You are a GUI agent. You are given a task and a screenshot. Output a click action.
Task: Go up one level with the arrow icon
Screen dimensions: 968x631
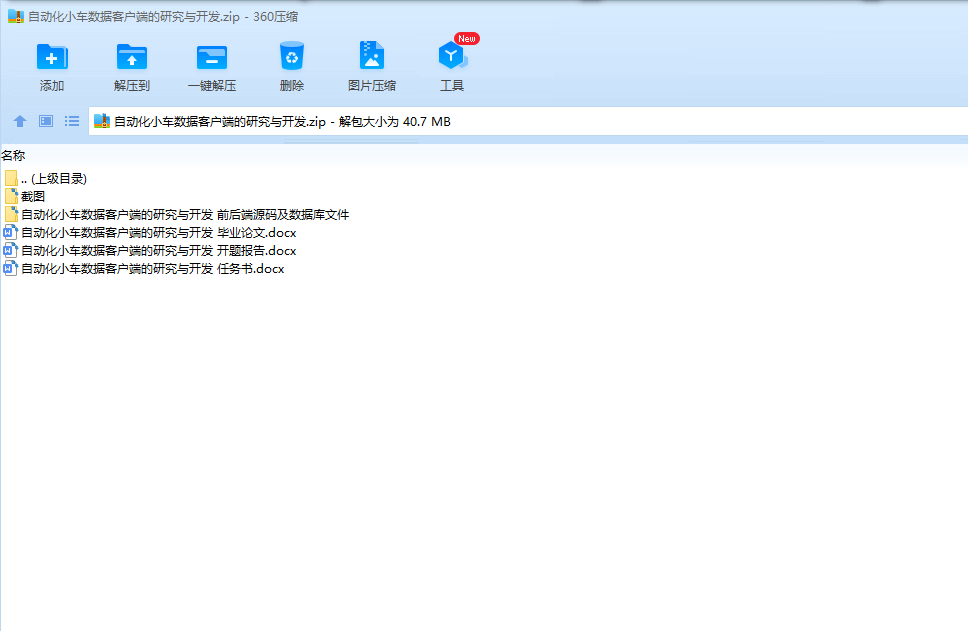point(20,121)
